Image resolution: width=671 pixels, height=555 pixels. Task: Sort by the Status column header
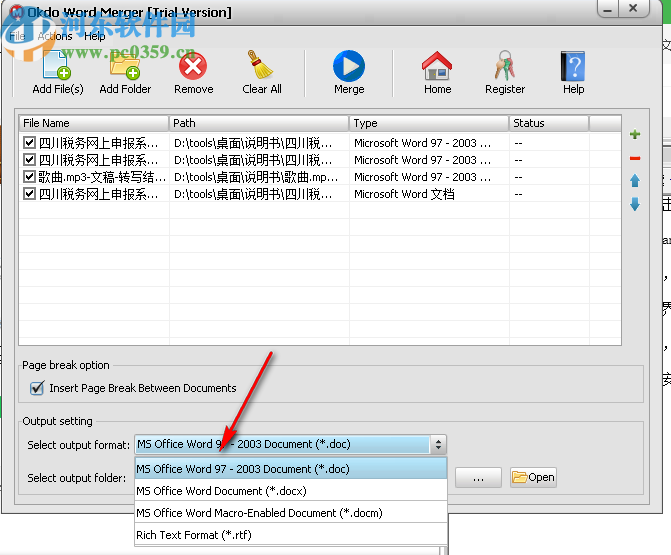[549, 123]
